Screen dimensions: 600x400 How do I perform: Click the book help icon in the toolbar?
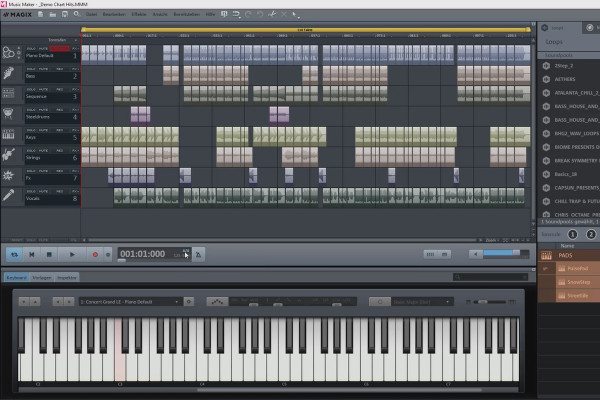pyautogui.click(x=224, y=14)
